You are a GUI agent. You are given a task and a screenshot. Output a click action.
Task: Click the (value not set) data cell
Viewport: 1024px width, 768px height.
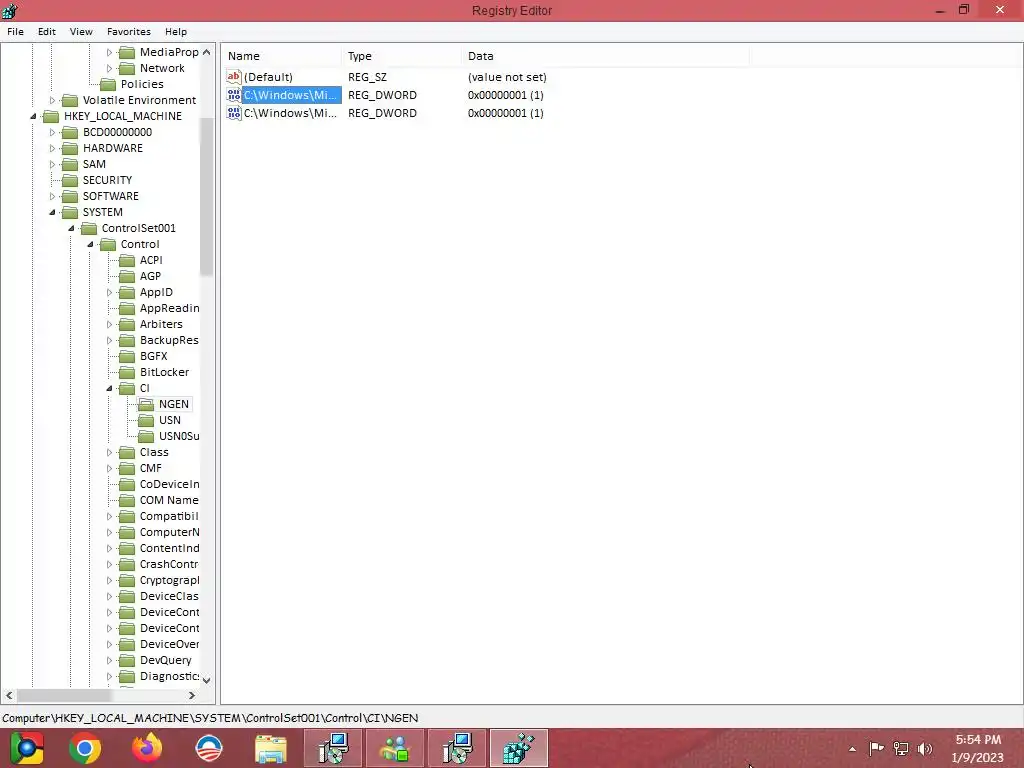pyautogui.click(x=507, y=77)
